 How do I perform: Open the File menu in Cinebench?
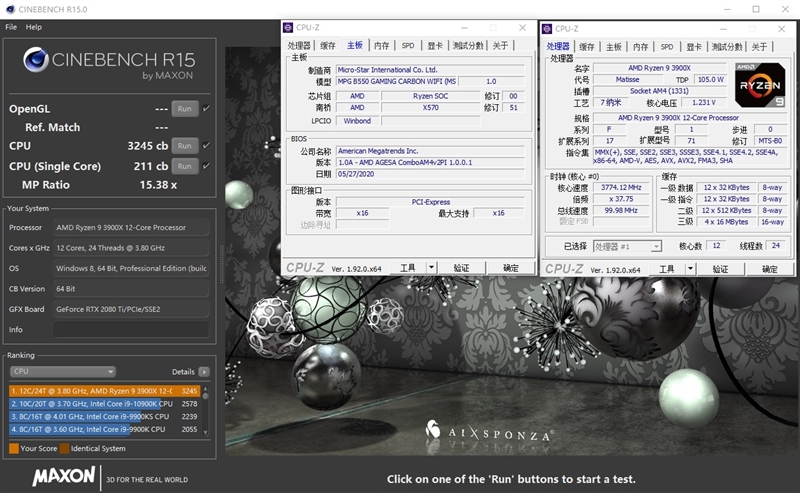[x=11, y=27]
